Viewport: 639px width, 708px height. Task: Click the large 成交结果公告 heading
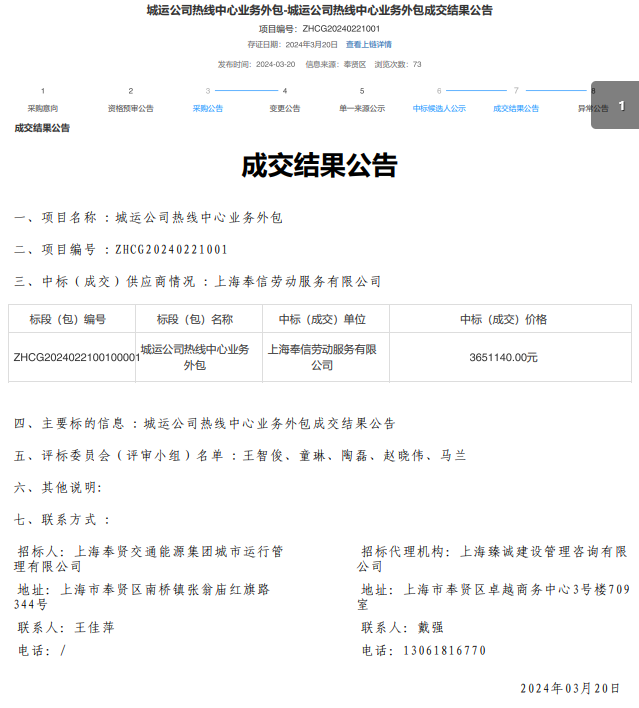tap(319, 166)
